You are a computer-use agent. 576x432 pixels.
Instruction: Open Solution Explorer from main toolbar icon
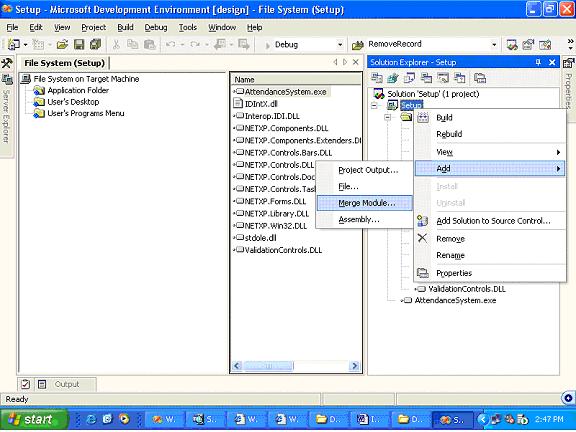[512, 45]
